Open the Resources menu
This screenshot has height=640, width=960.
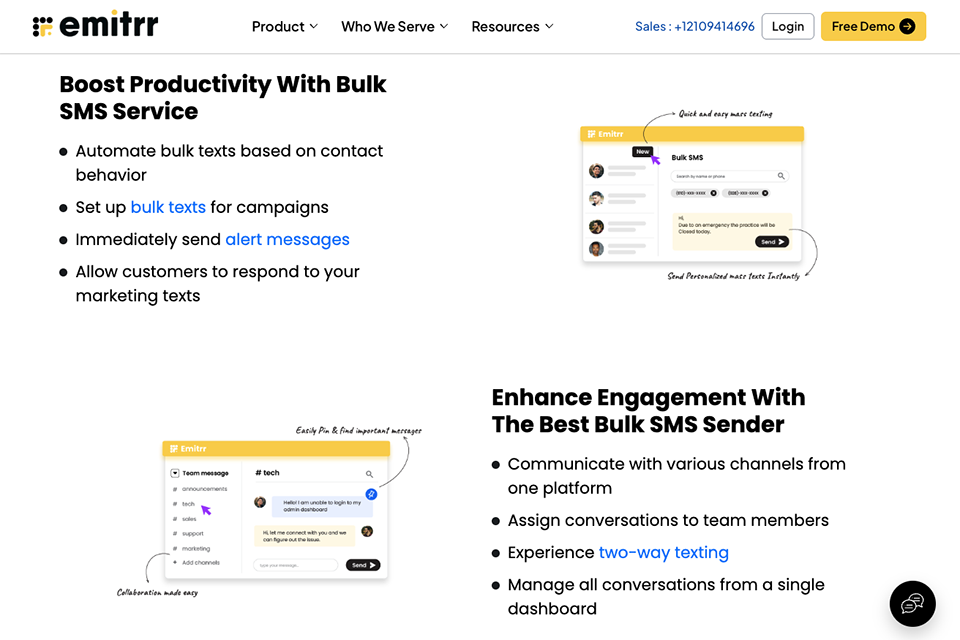[x=512, y=26]
